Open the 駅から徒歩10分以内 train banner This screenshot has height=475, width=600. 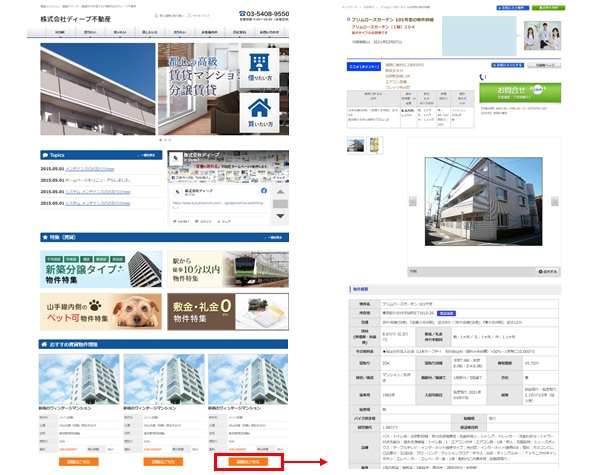coord(228,269)
